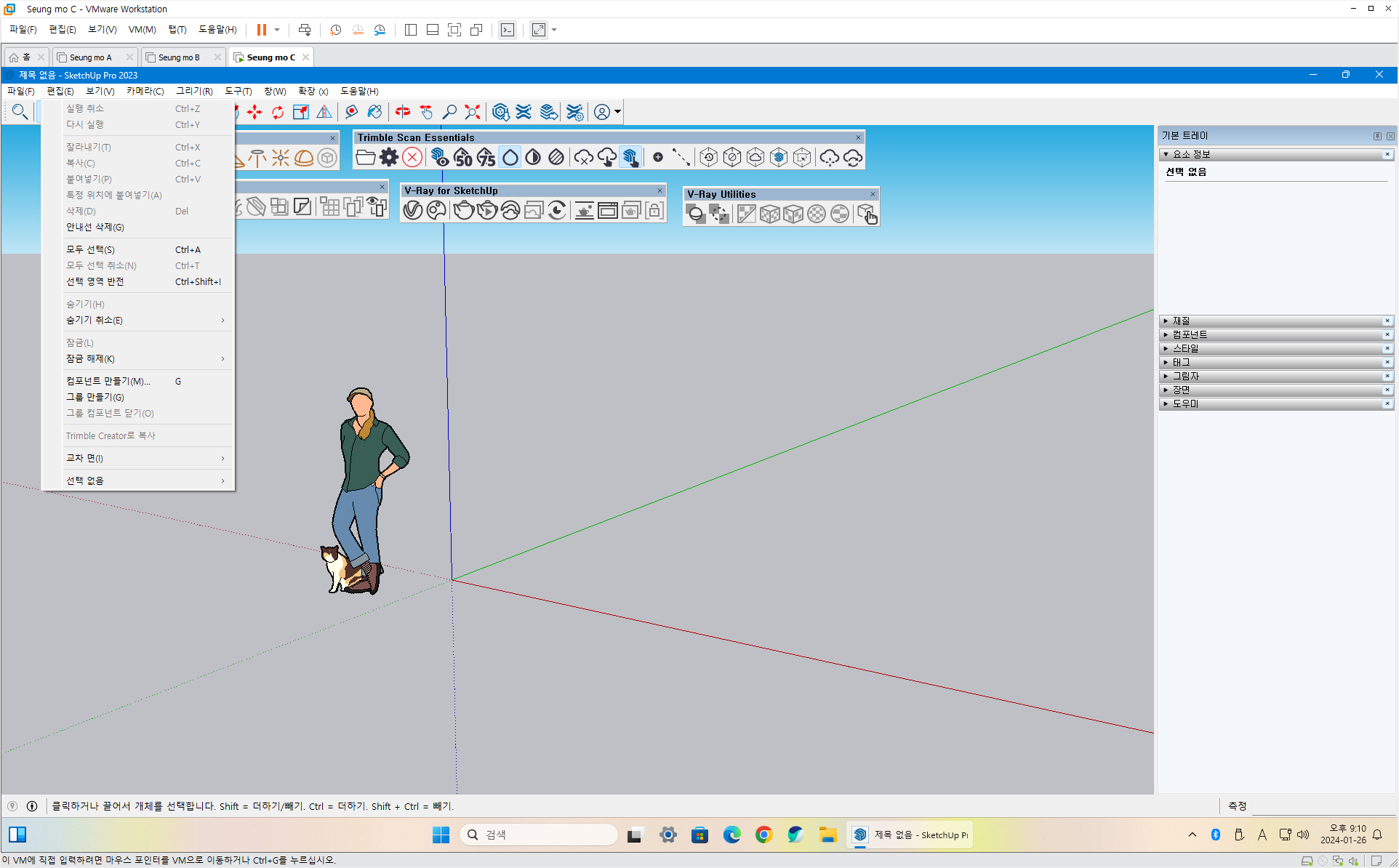Viewport: 1399px width, 868px height.
Task: Open the account profile dropdown arrow
Action: [x=617, y=112]
